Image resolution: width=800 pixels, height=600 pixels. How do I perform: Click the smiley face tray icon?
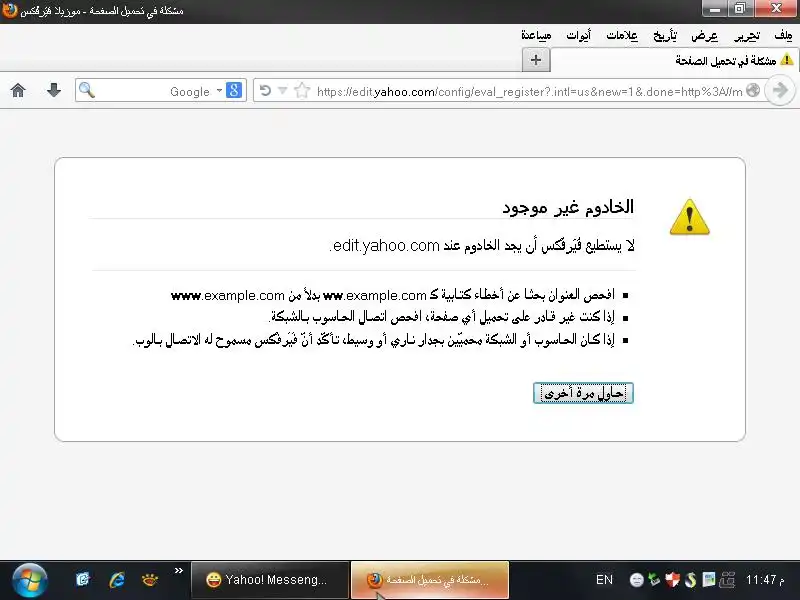pyautogui.click(x=636, y=580)
